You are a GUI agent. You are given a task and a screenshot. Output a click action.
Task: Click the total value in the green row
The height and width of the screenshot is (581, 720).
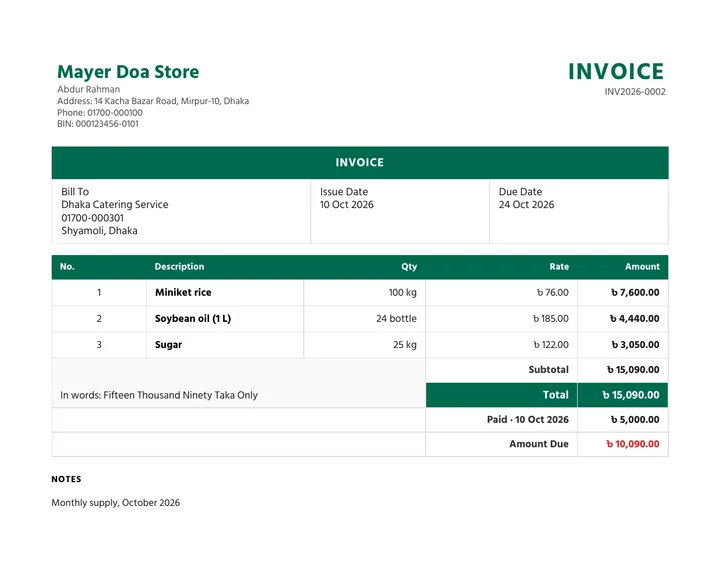click(x=631, y=395)
